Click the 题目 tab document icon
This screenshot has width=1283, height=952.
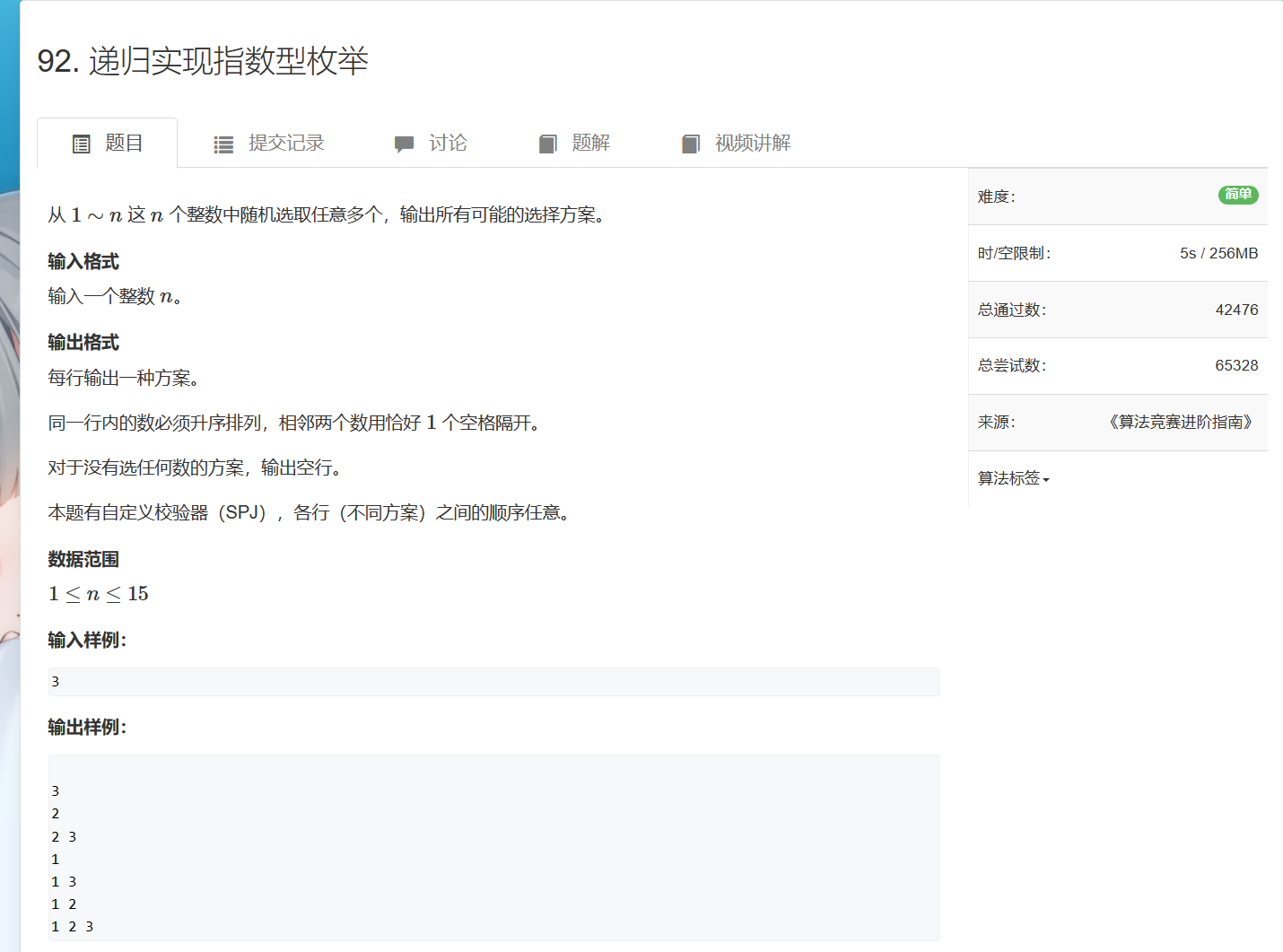[82, 144]
